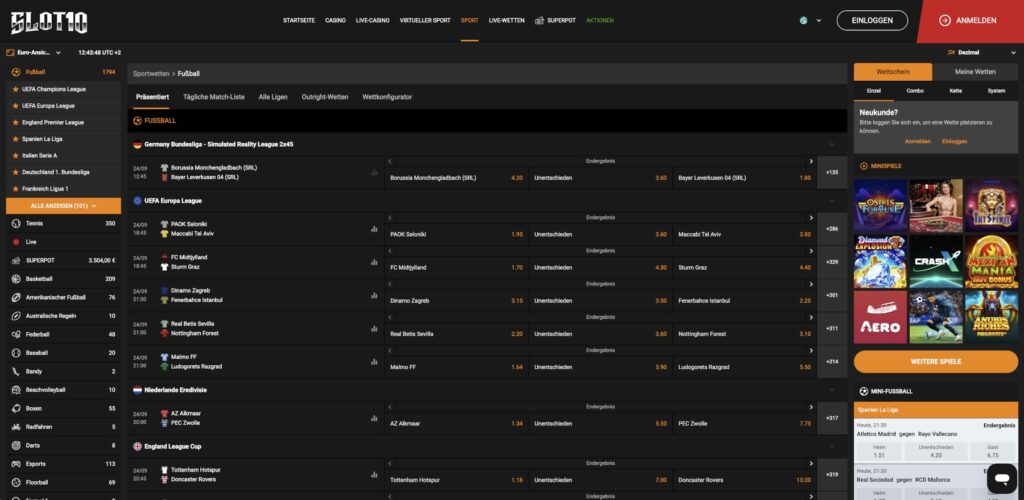Collapse UEFA Europa League section
The height and width of the screenshot is (500, 1024).
[x=832, y=201]
